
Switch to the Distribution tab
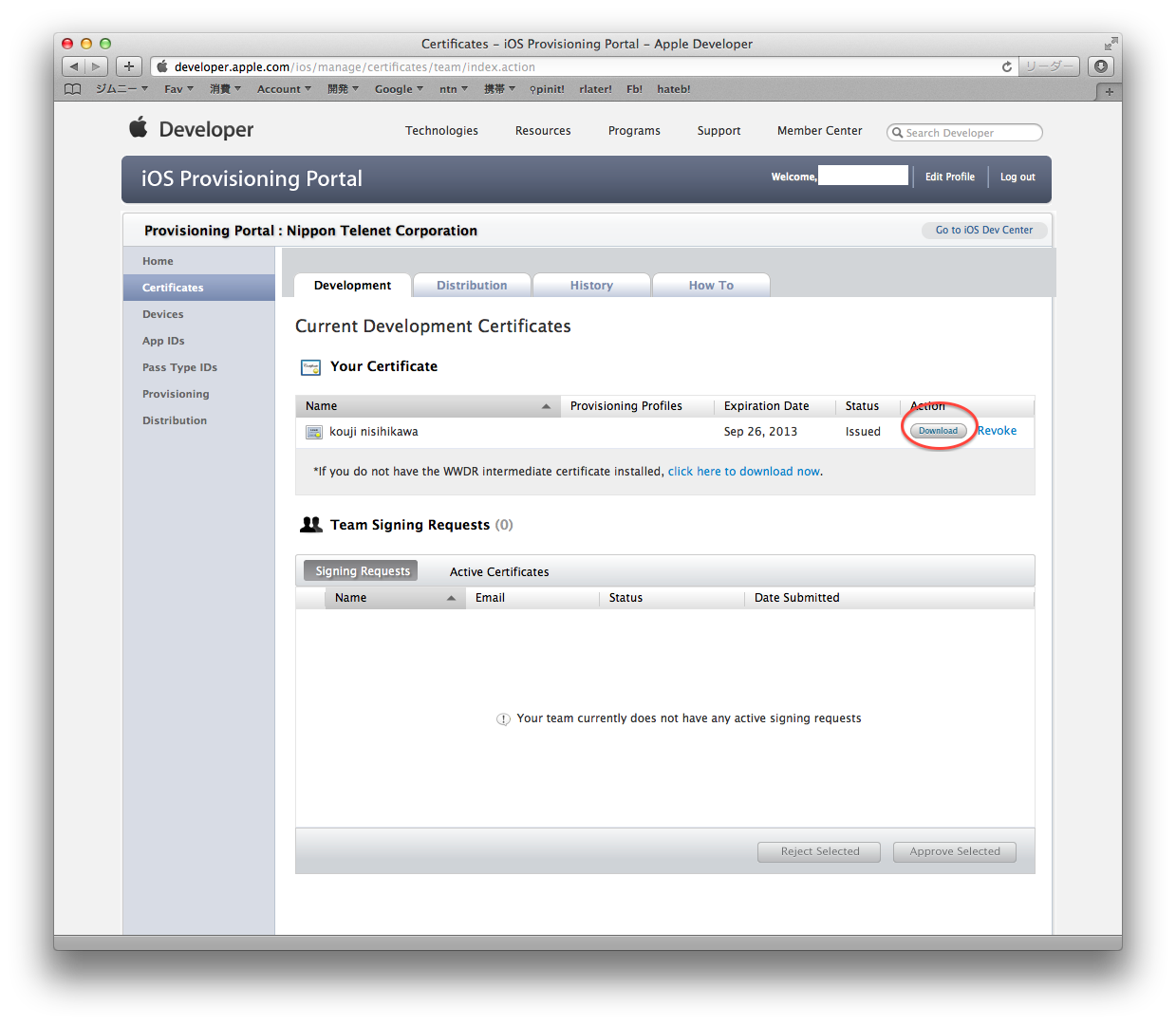[472, 286]
